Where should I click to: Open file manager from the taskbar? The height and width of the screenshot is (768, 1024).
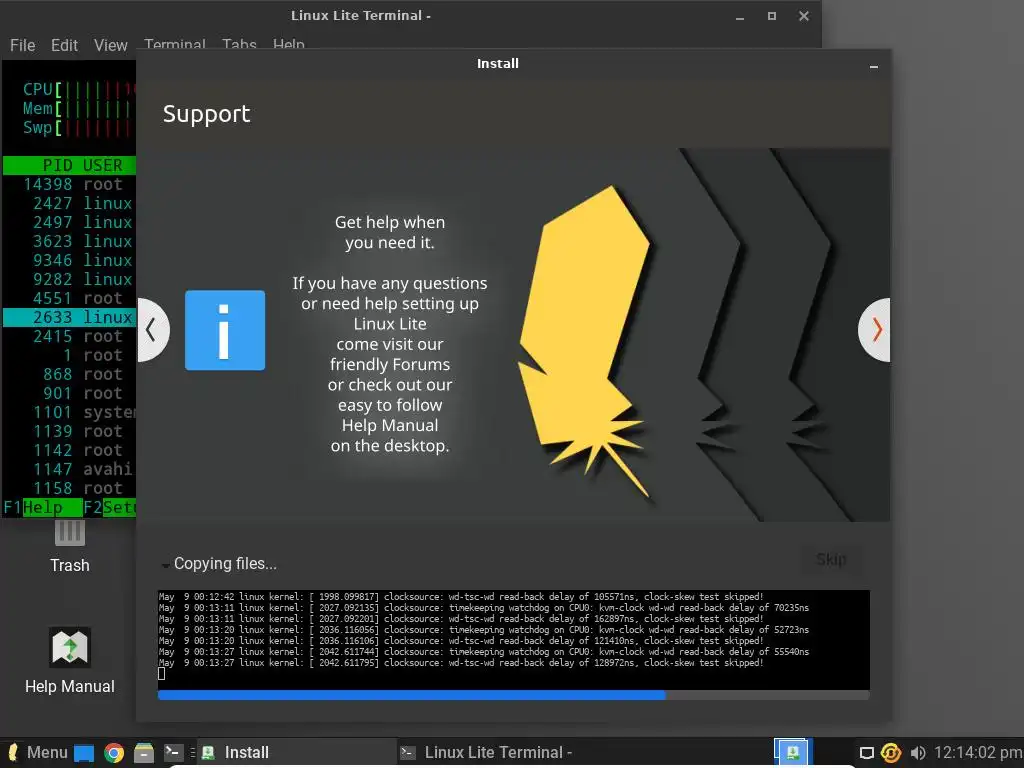point(144,753)
